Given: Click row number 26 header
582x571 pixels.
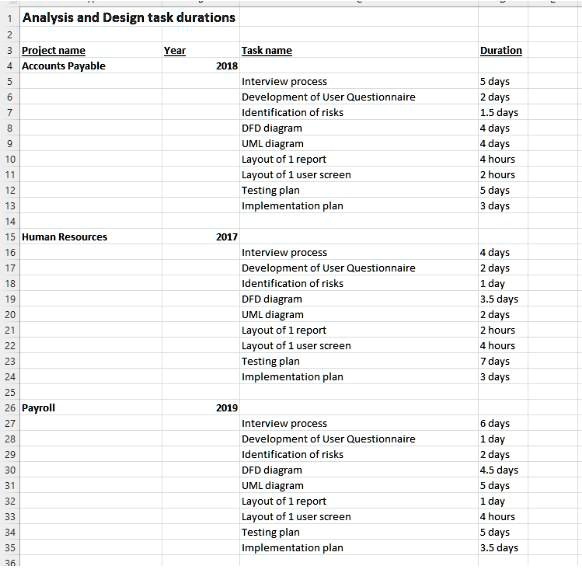Looking at the screenshot, I should point(10,408).
